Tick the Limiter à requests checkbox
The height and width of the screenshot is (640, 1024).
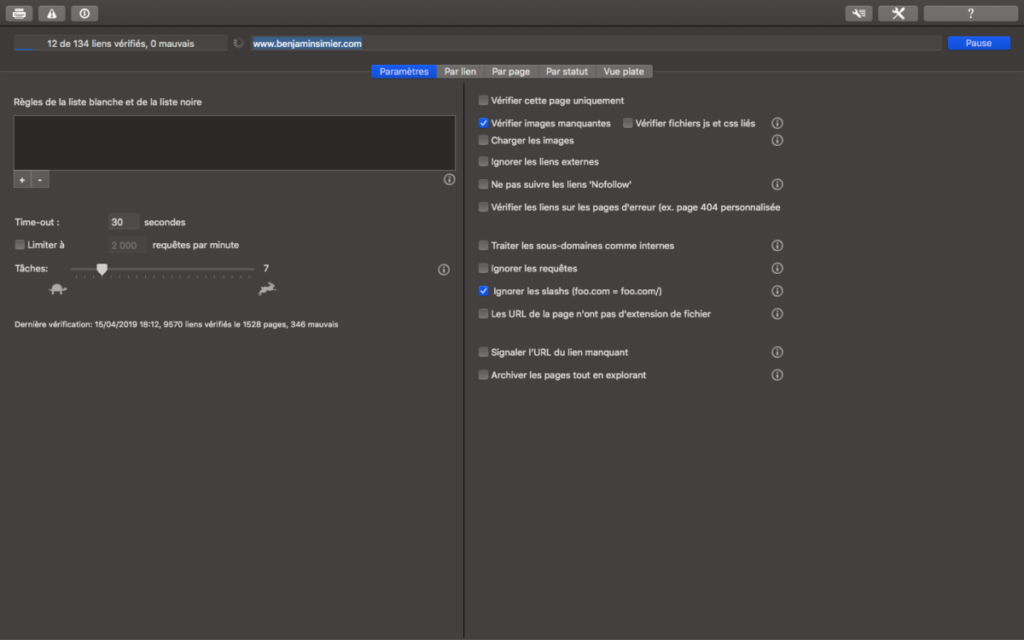coord(20,245)
